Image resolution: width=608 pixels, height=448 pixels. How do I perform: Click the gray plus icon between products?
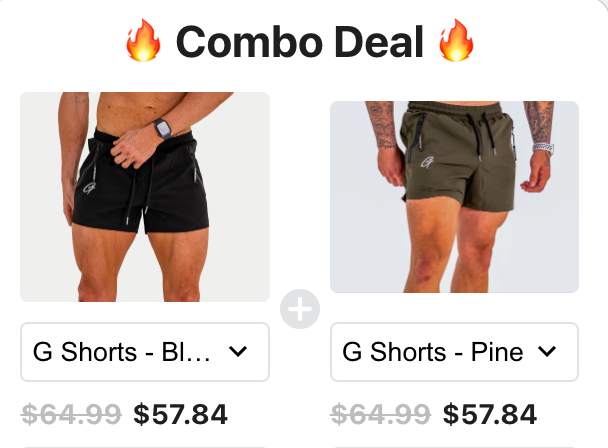pos(300,309)
